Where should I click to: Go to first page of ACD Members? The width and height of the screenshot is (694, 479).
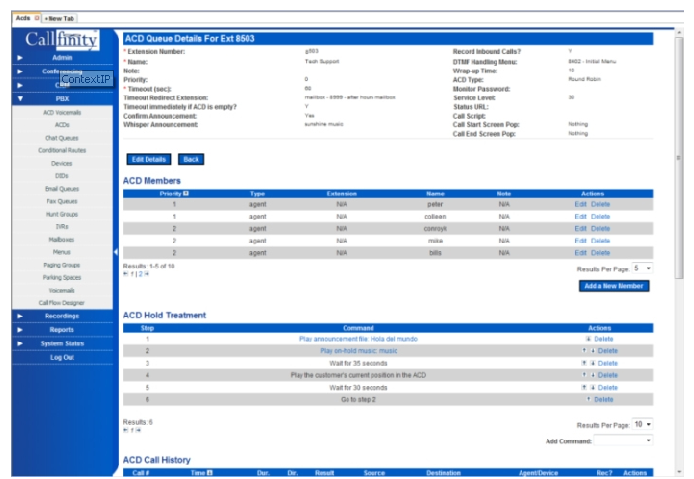(x=126, y=274)
